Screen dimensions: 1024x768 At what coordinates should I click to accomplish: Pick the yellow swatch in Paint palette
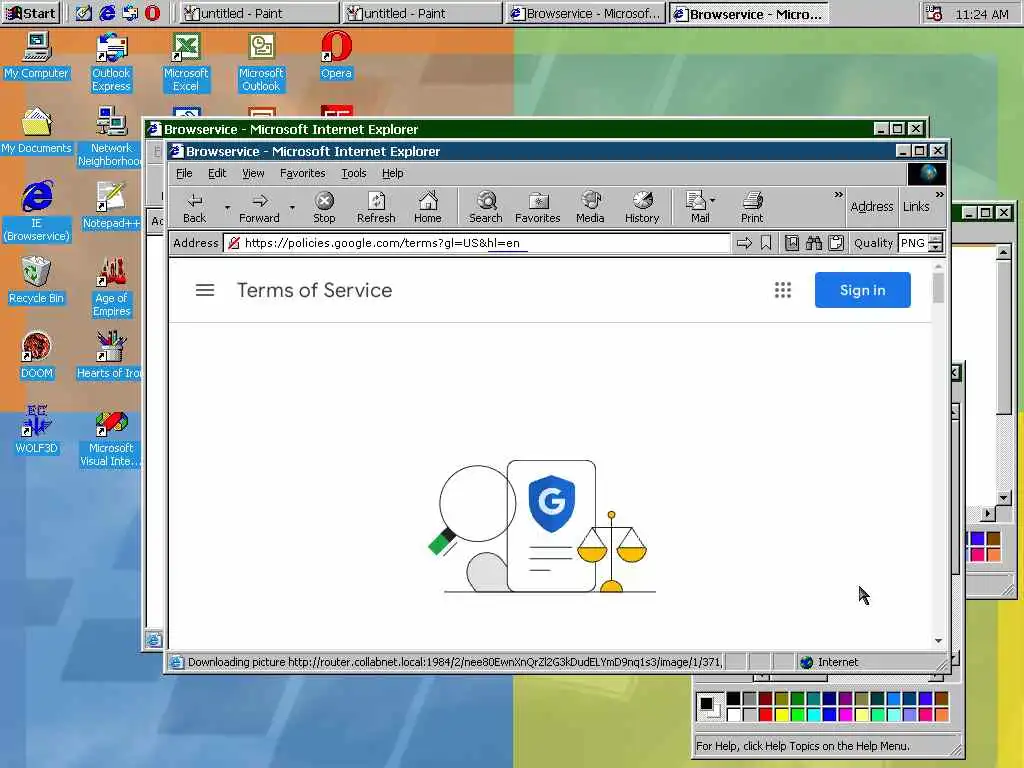781,714
